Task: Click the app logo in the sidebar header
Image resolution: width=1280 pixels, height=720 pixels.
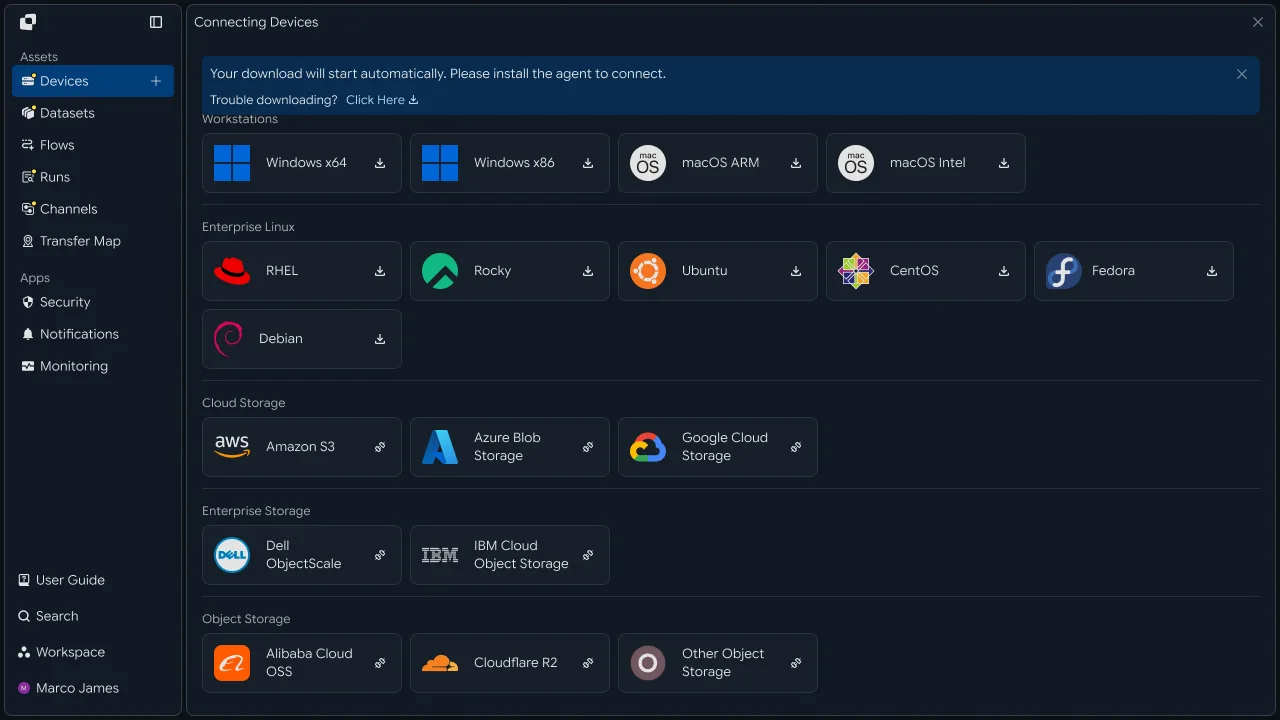Action: coord(28,22)
